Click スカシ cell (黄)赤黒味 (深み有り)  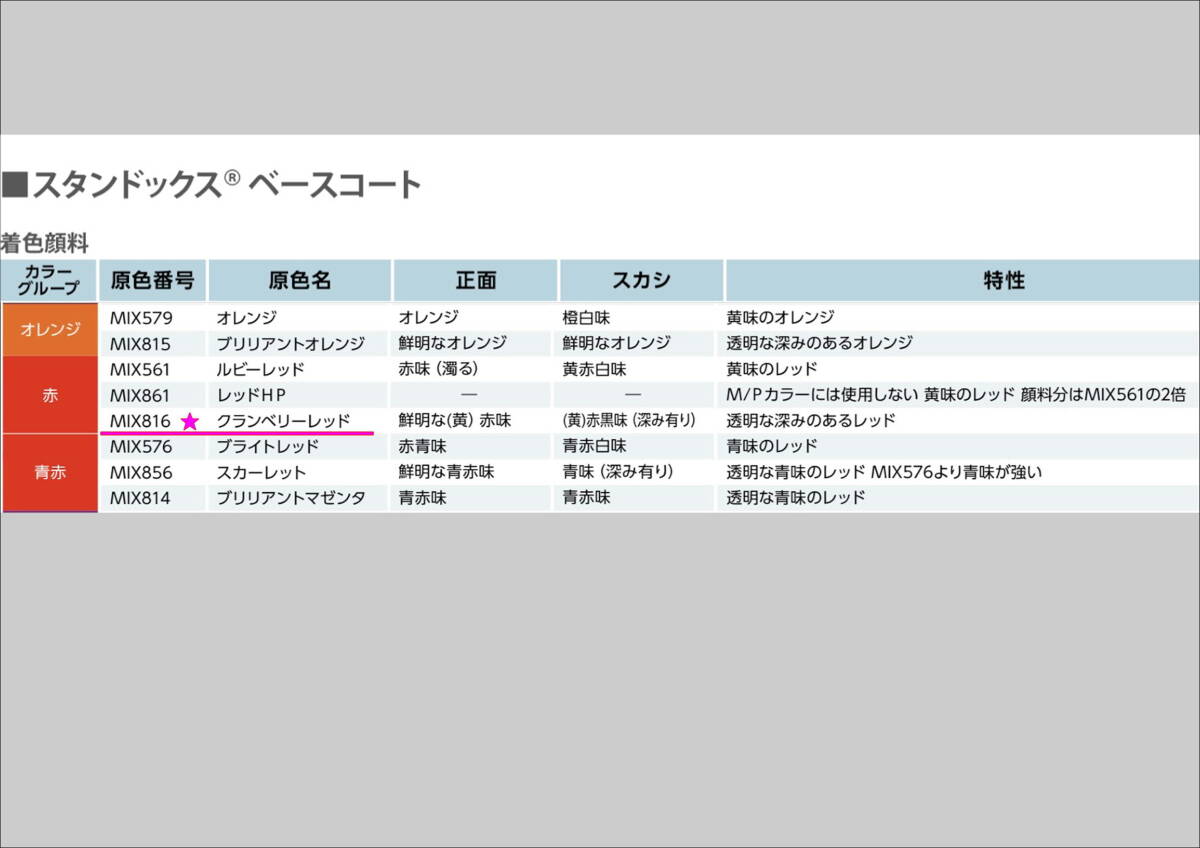[x=628, y=421]
